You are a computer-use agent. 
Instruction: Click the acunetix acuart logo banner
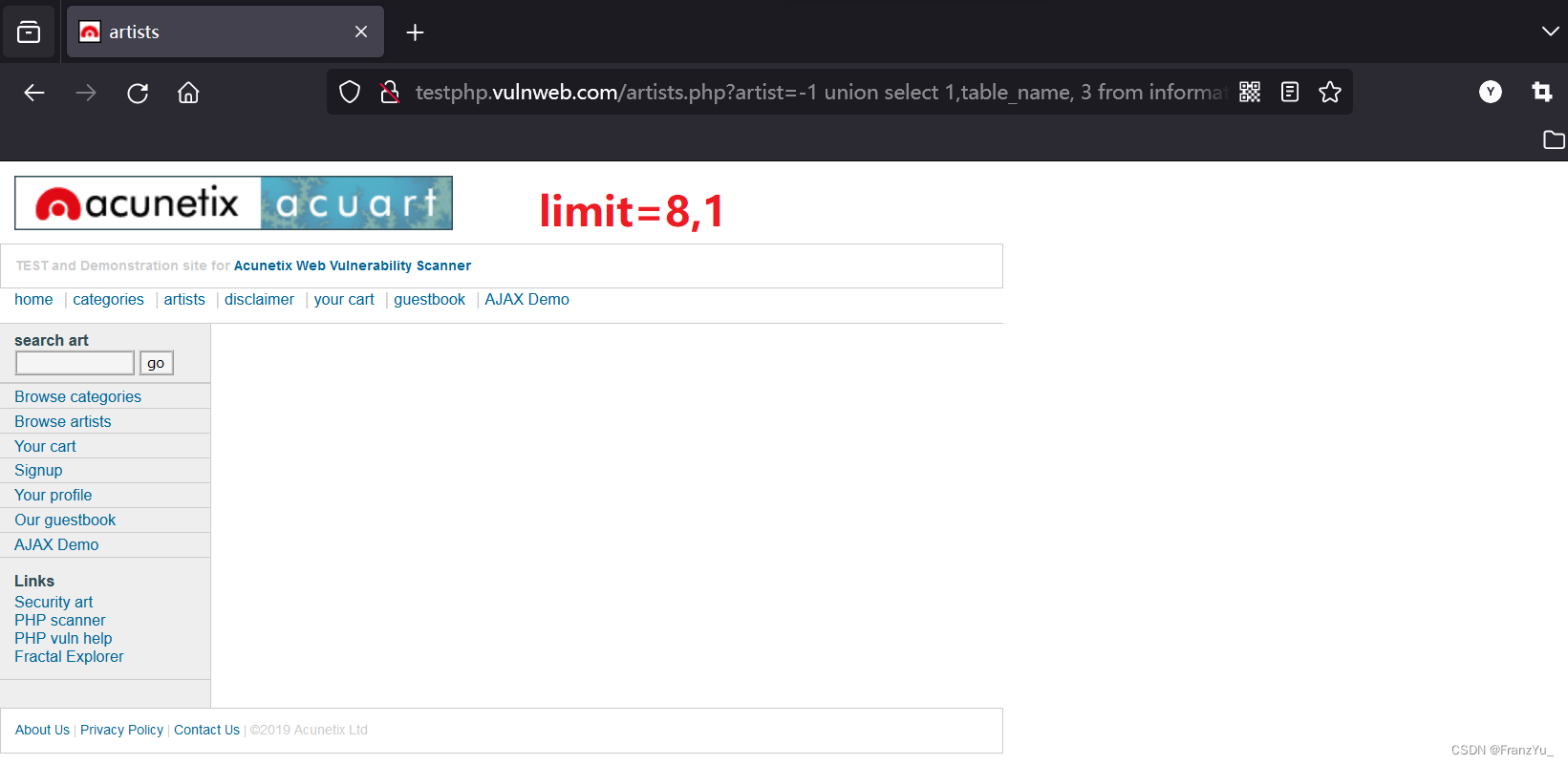(234, 202)
